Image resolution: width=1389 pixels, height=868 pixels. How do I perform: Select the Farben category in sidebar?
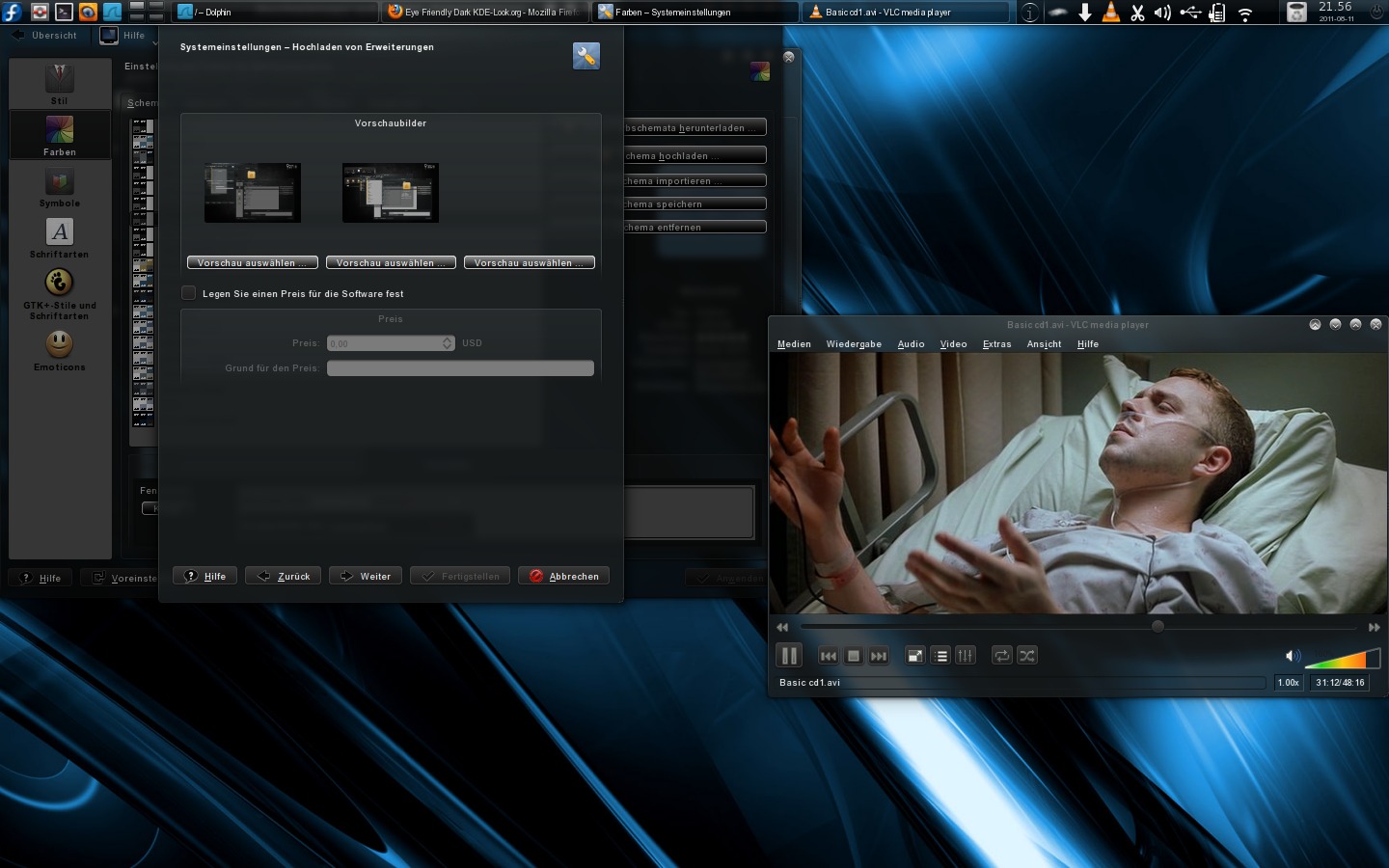60,135
